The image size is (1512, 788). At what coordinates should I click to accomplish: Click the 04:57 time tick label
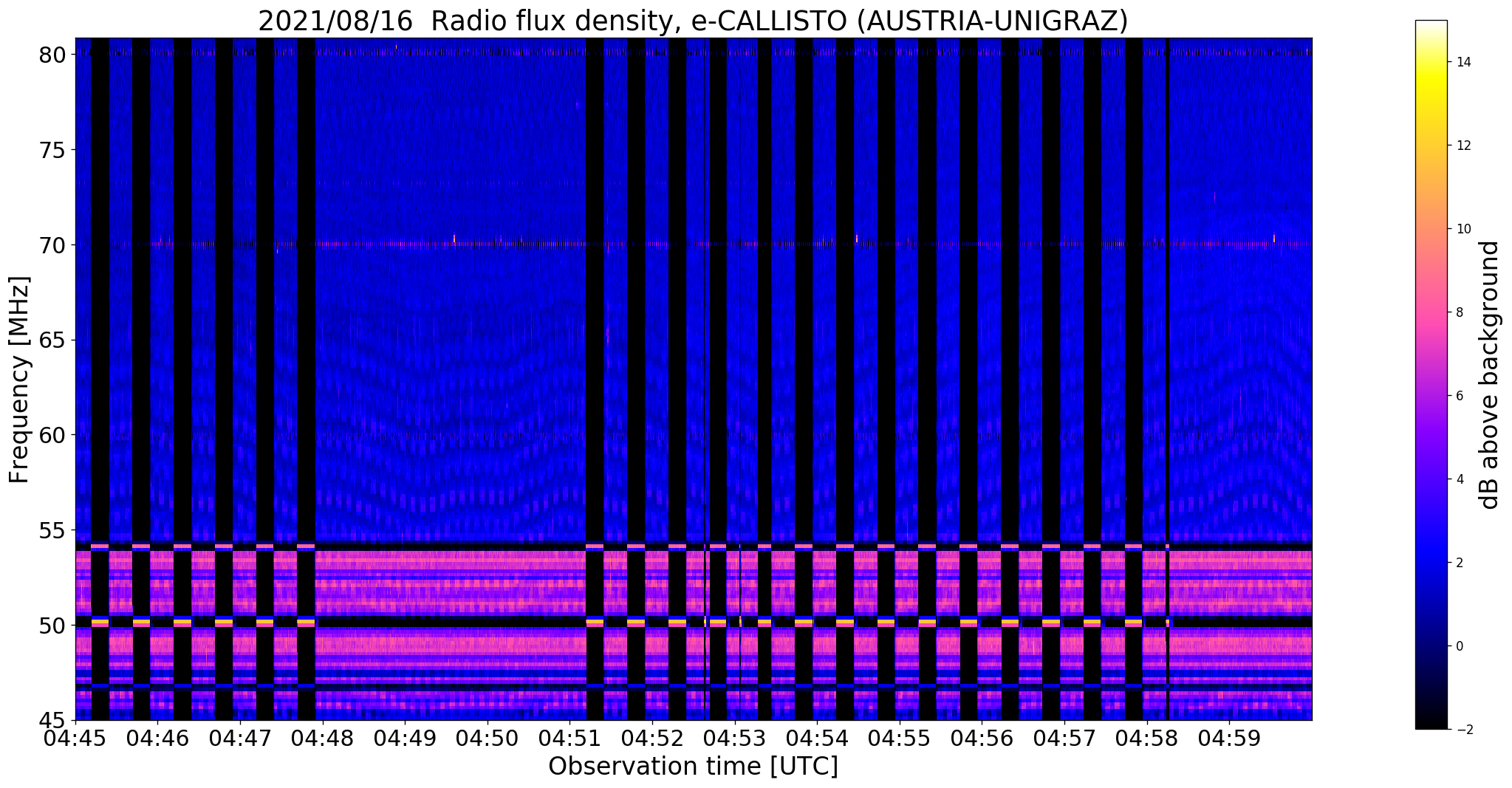1064,739
